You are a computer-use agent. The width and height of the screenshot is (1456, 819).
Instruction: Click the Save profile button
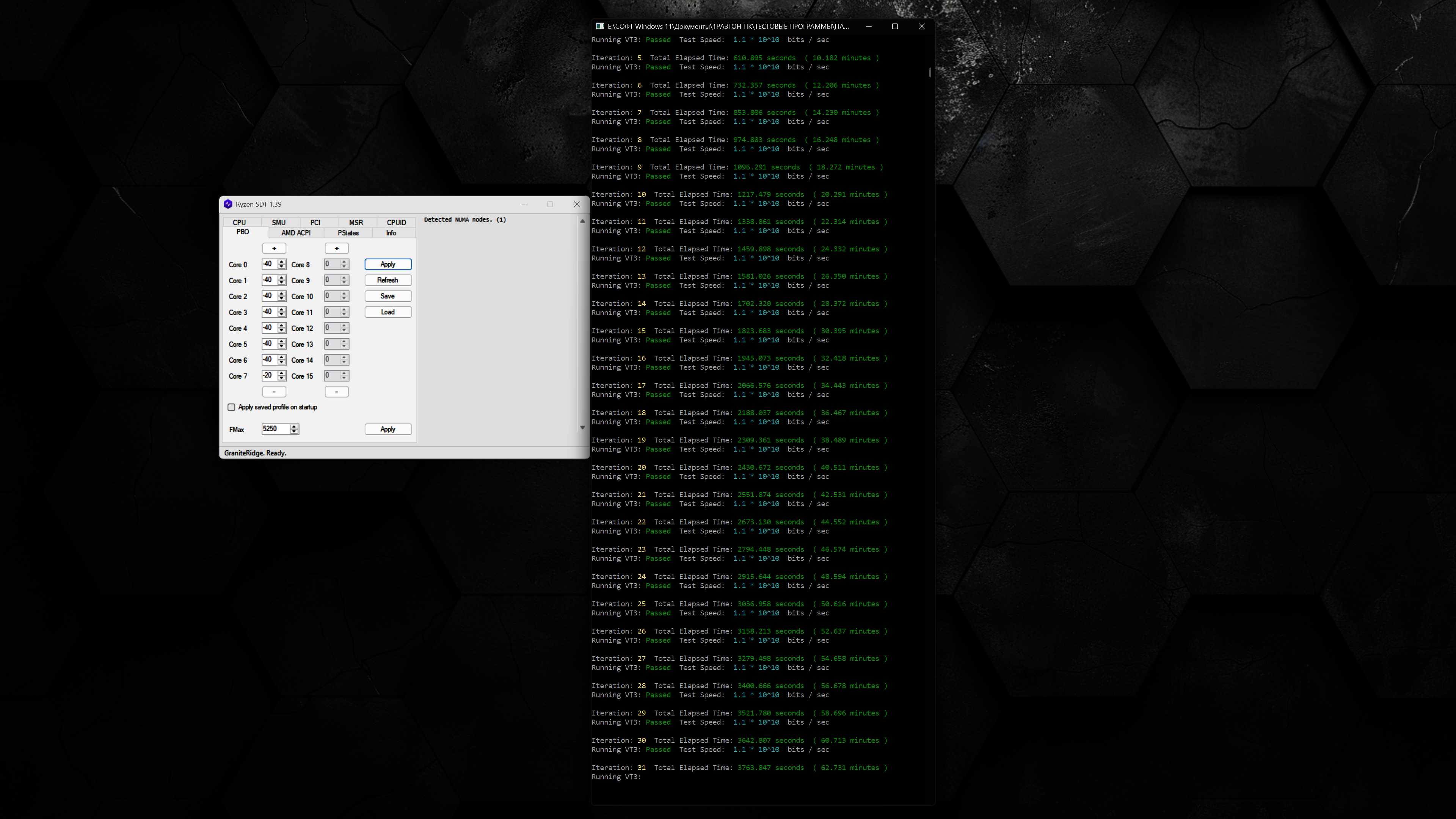point(388,296)
